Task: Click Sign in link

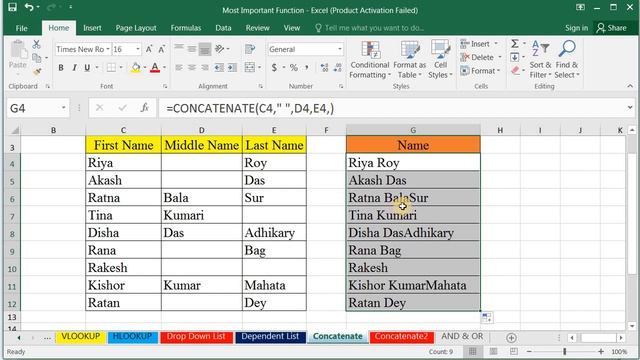Action: pyautogui.click(x=576, y=28)
